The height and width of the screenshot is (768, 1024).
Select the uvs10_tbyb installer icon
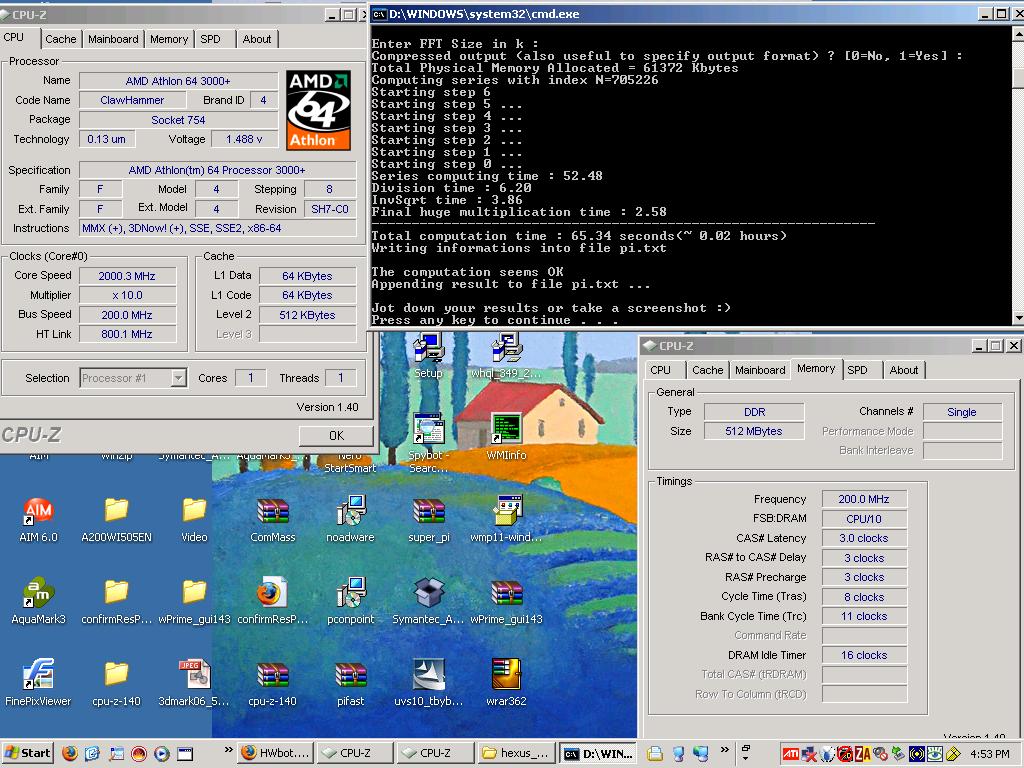[428, 682]
